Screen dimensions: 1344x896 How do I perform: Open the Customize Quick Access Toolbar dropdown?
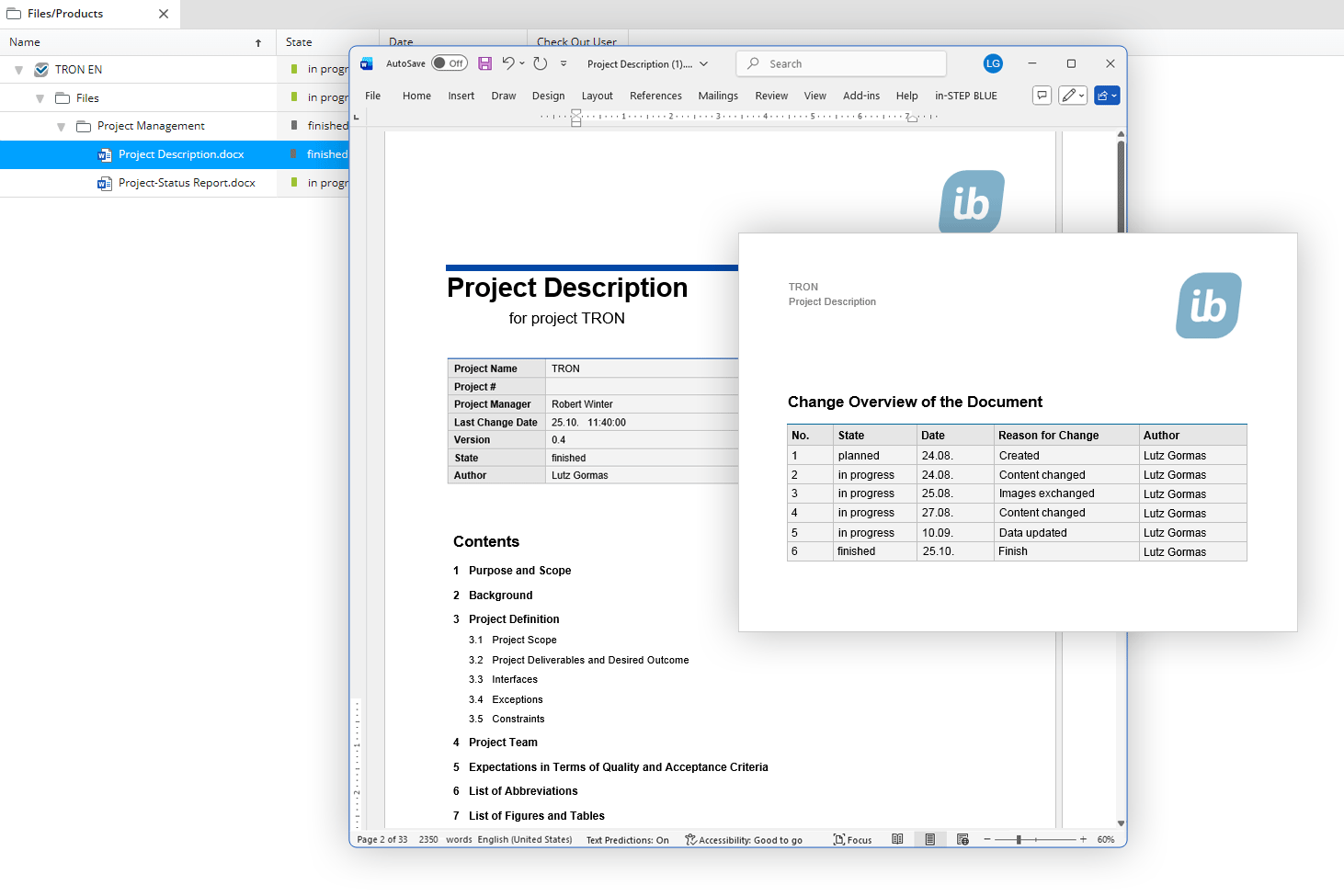(564, 63)
